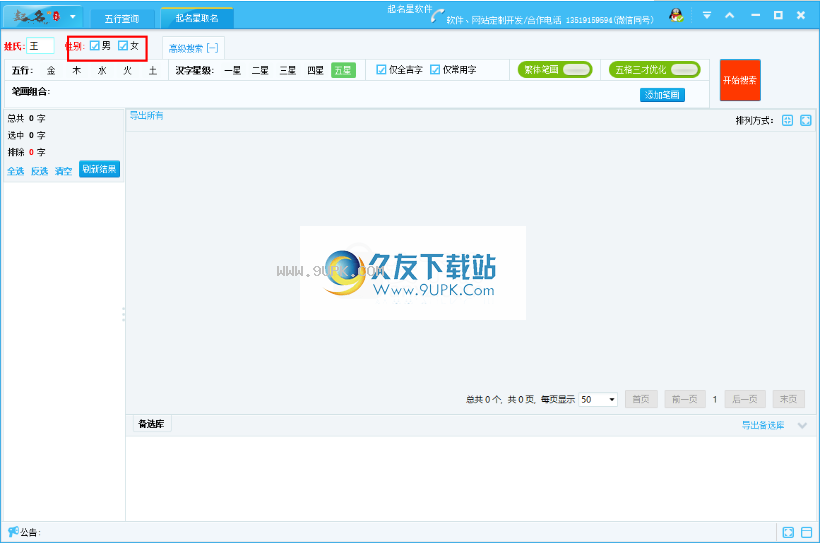Image resolution: width=826 pixels, height=547 pixels.
Task: Select the 木 five-element option
Action: tap(77, 70)
